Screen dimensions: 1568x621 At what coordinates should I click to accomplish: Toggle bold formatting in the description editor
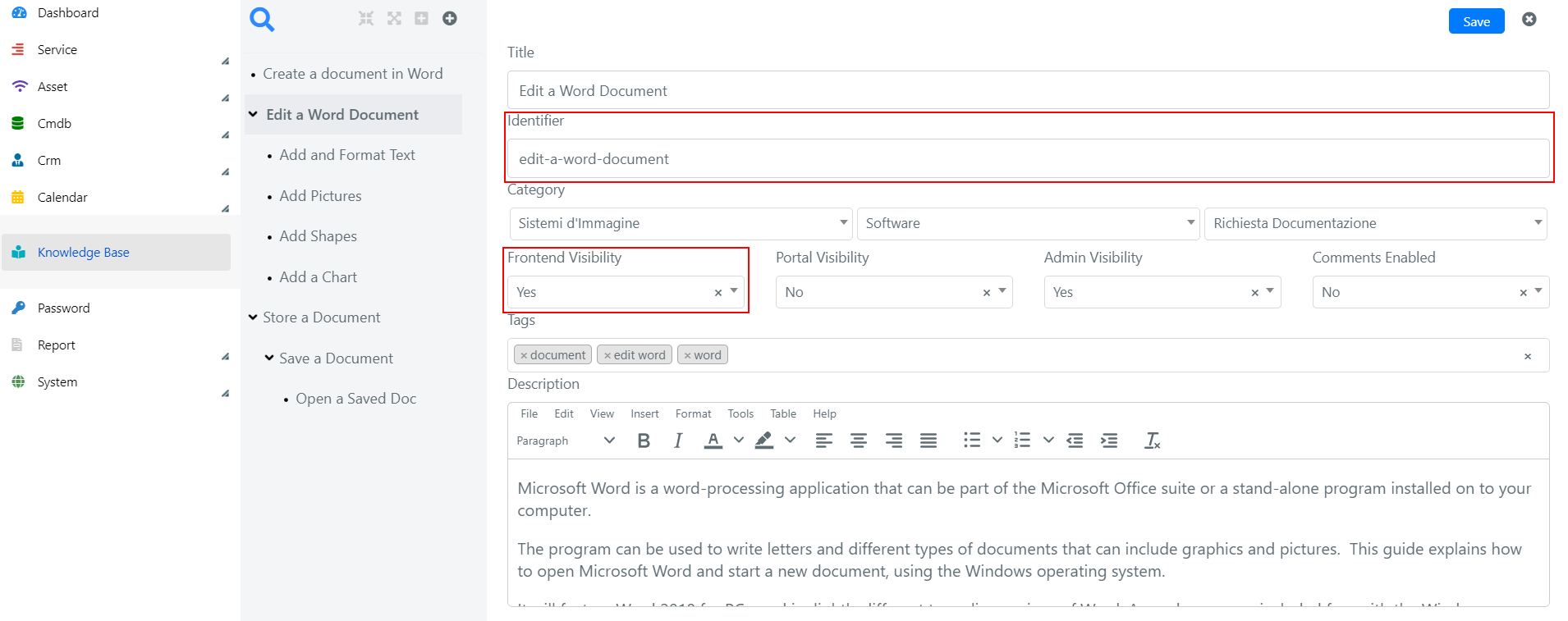[x=644, y=441]
